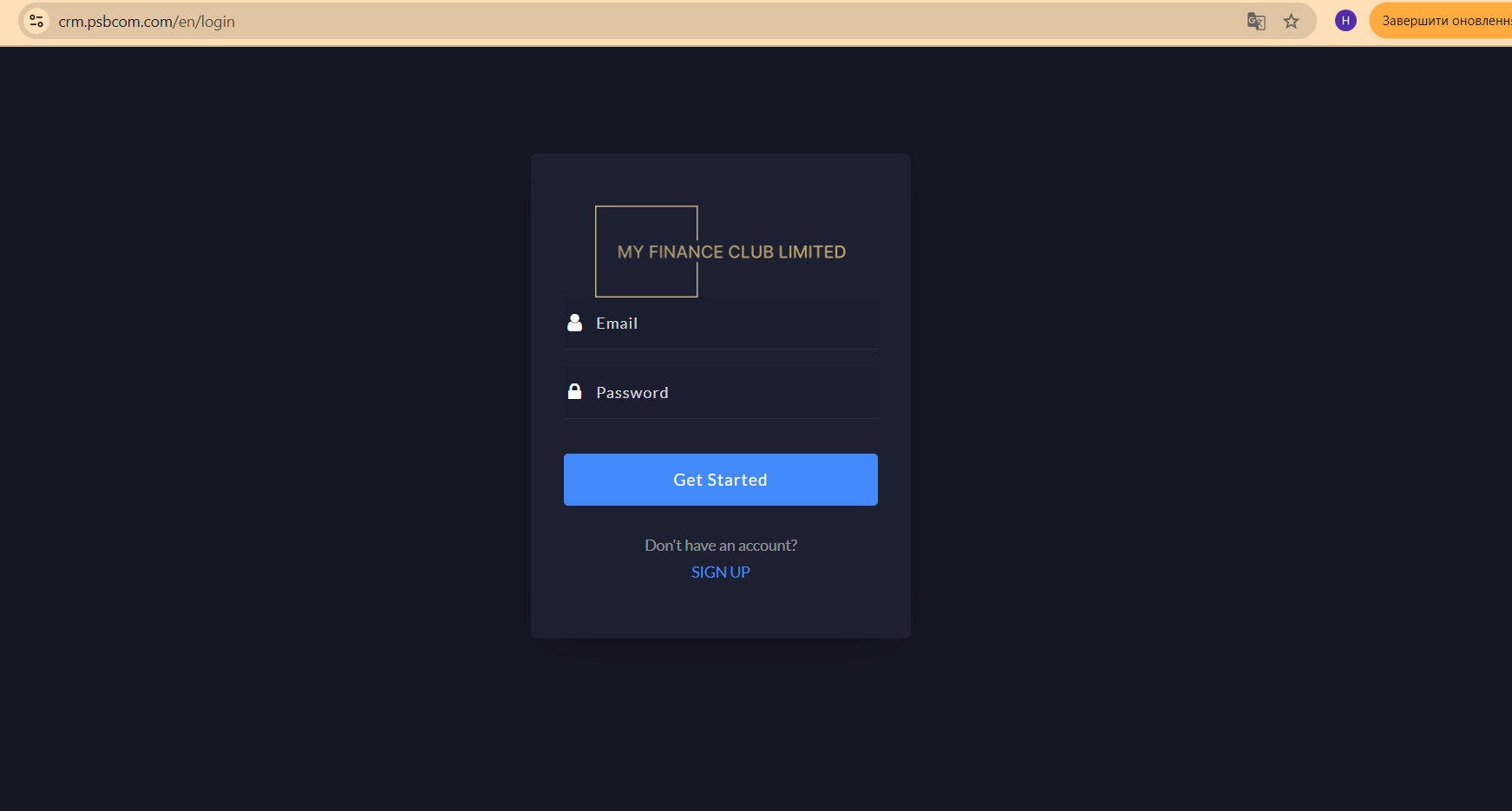Screen dimensions: 1512x811
Task: Click the "Don't have an account?" text
Action: [x=721, y=546]
